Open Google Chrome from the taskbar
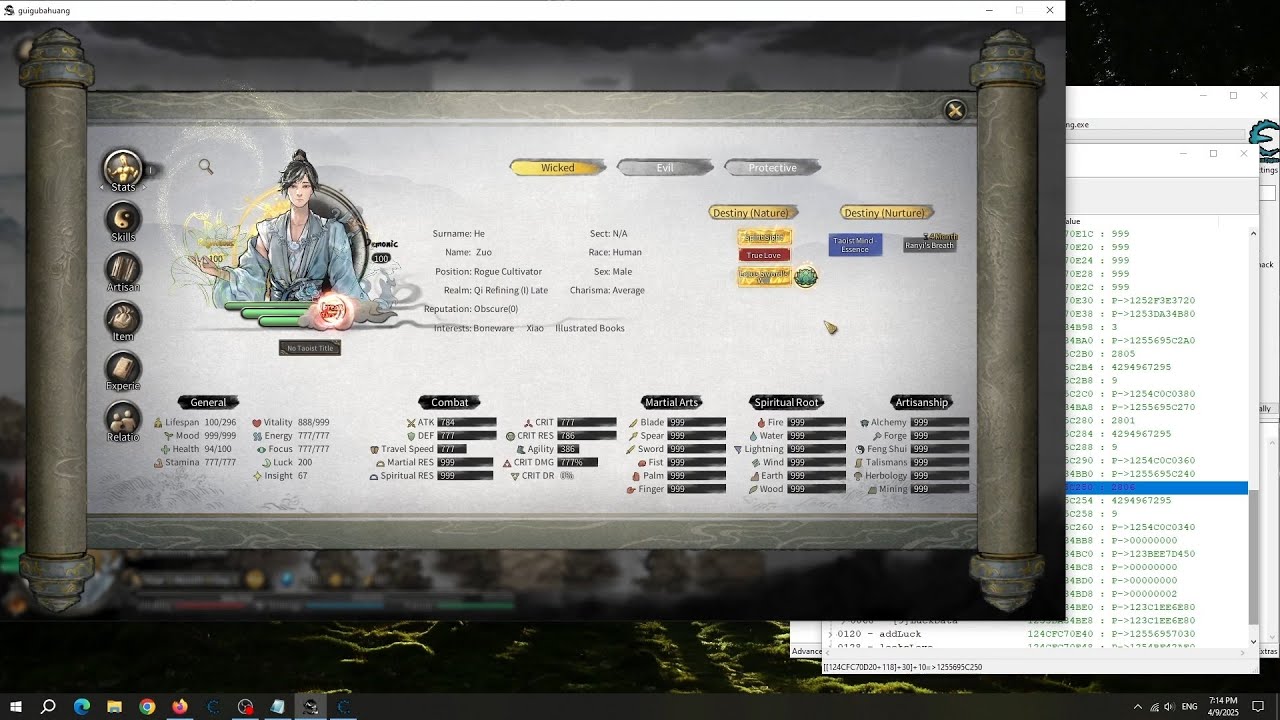 [147, 706]
